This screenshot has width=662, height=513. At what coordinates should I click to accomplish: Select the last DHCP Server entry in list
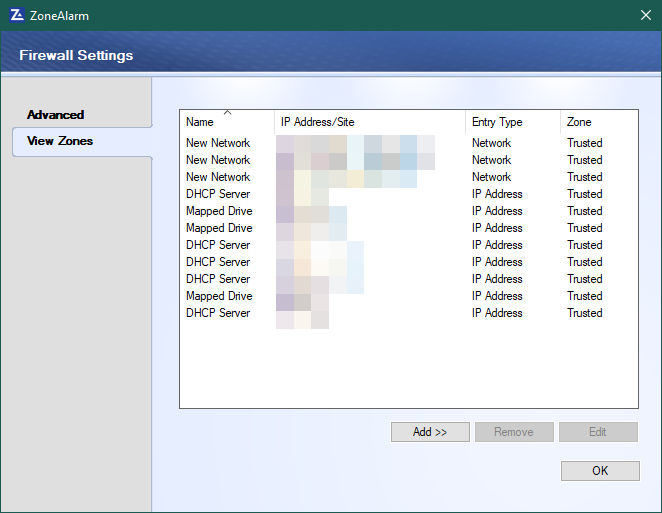409,313
